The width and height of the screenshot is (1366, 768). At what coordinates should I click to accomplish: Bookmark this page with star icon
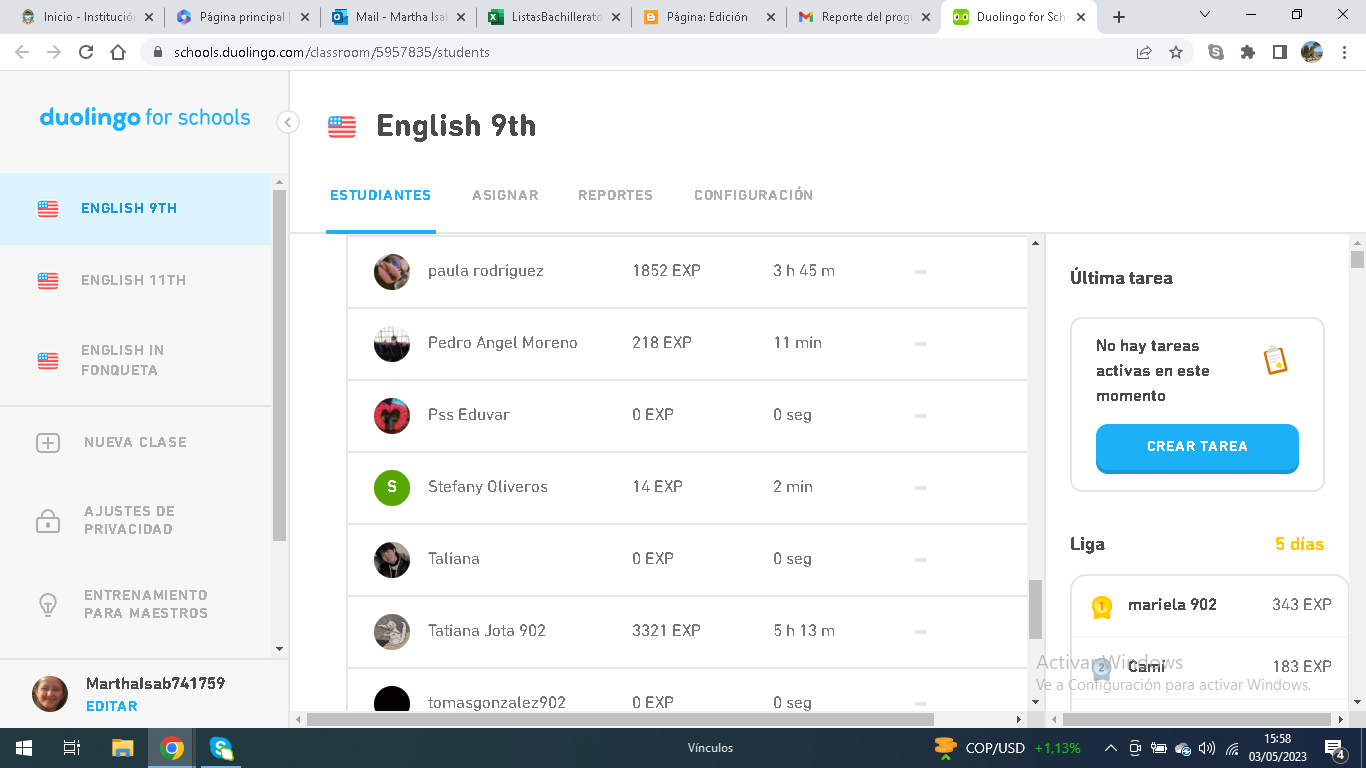pyautogui.click(x=1176, y=52)
